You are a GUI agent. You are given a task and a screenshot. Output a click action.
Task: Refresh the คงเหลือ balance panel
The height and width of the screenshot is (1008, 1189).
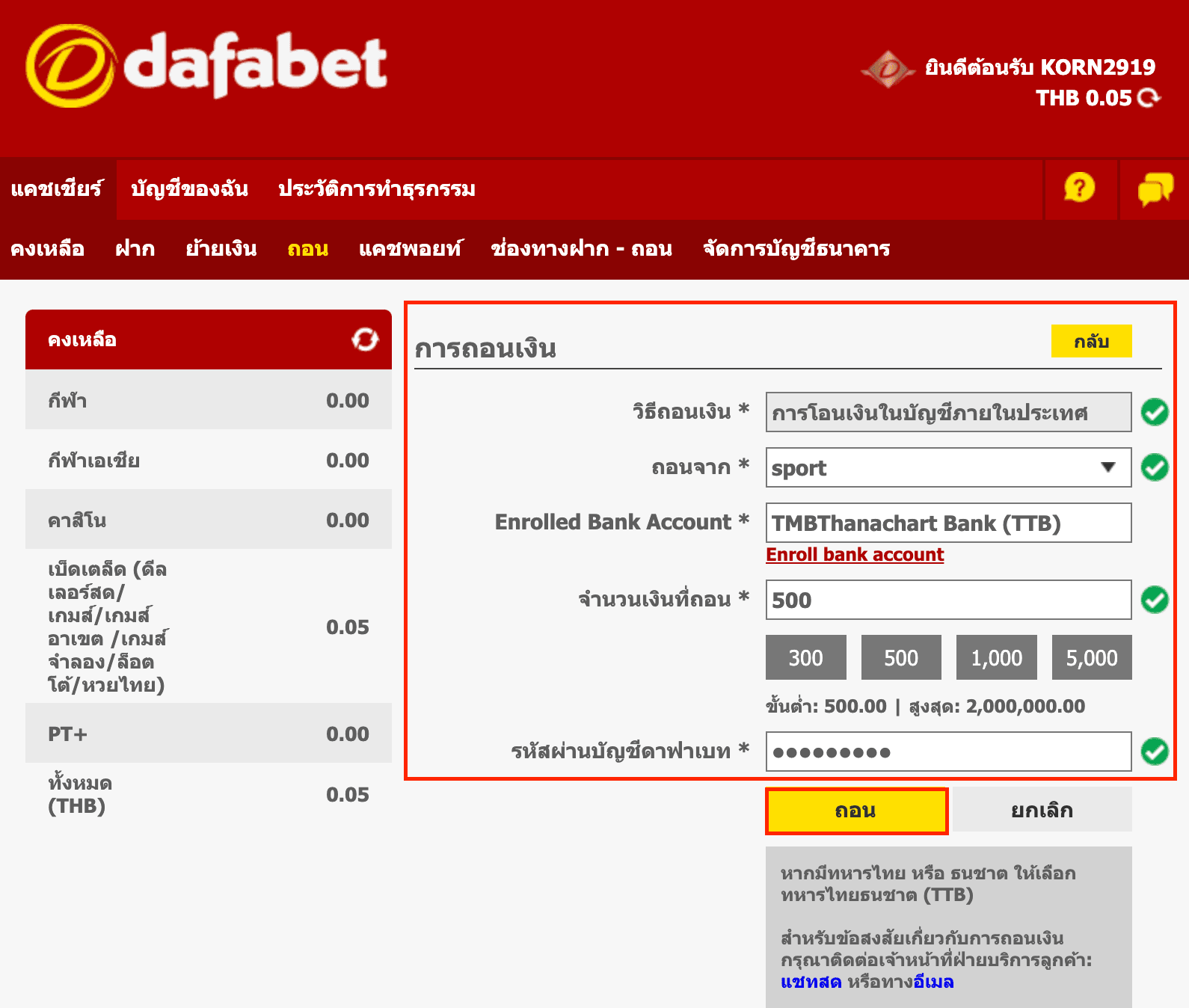[365, 339]
